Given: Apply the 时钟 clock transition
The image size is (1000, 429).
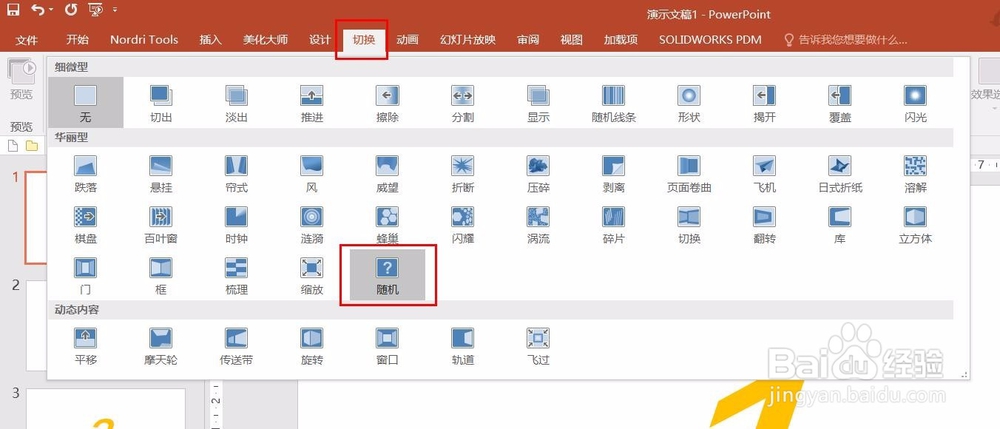Looking at the screenshot, I should click(x=236, y=224).
